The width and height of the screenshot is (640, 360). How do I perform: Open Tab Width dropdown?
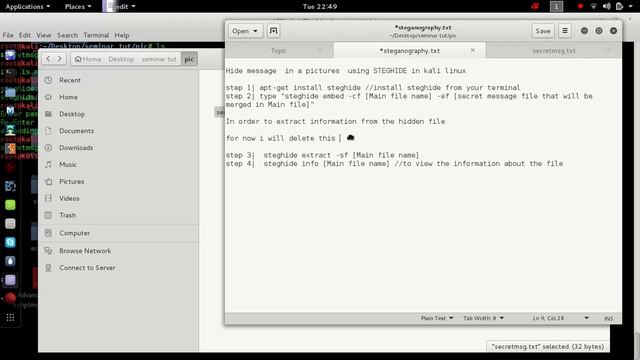pos(483,318)
